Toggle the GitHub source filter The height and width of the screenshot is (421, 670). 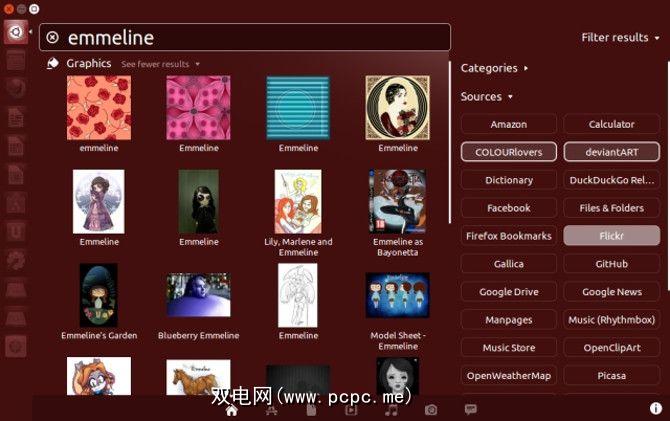pyautogui.click(x=611, y=264)
